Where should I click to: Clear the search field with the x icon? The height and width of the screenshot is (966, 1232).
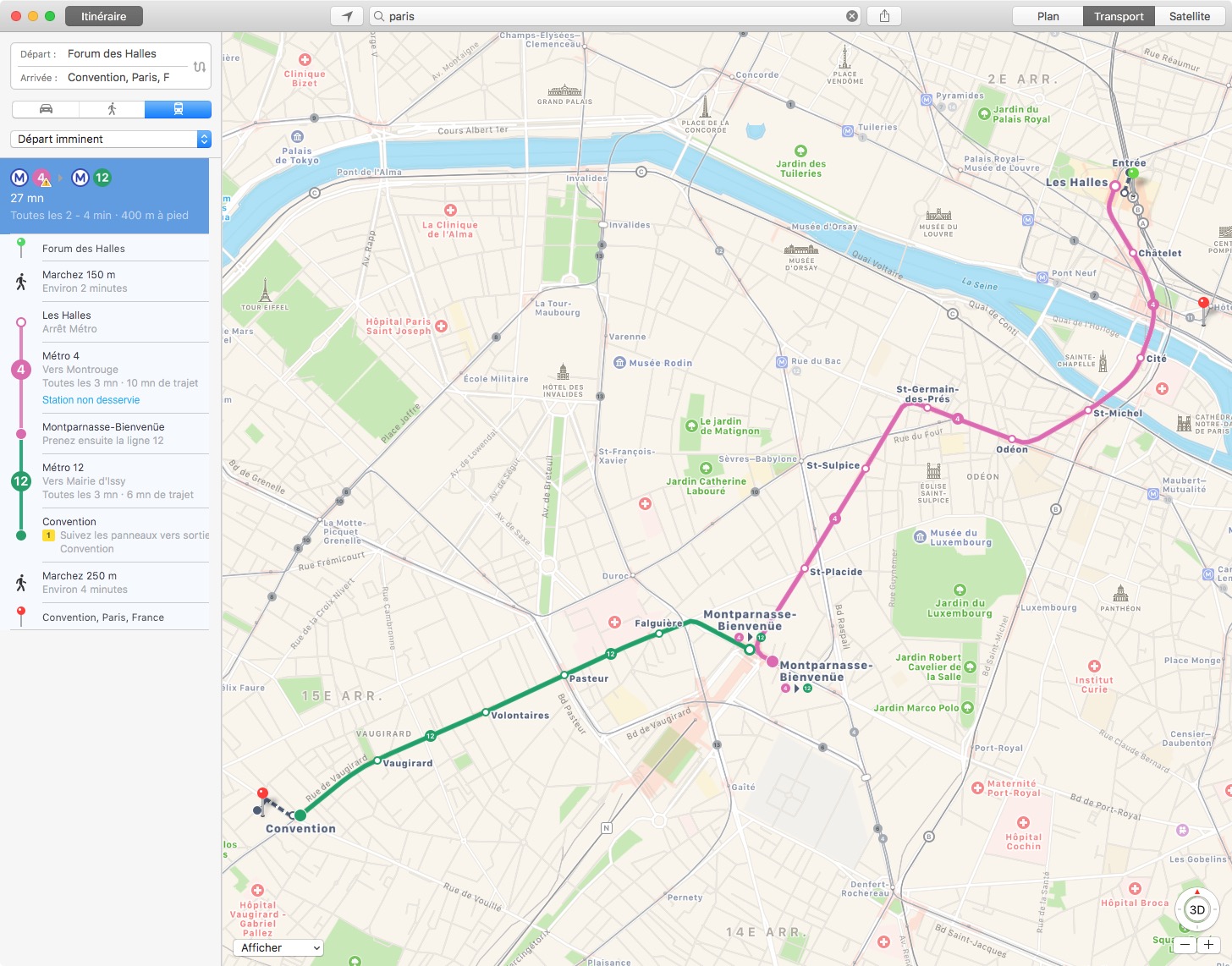coord(852,16)
